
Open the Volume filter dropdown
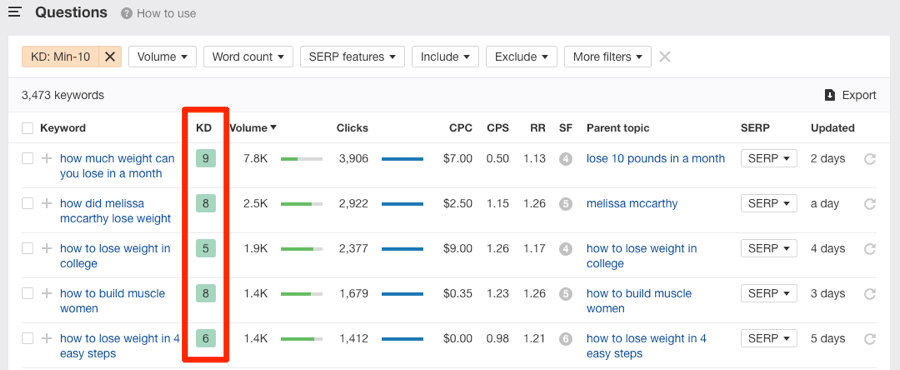point(162,57)
